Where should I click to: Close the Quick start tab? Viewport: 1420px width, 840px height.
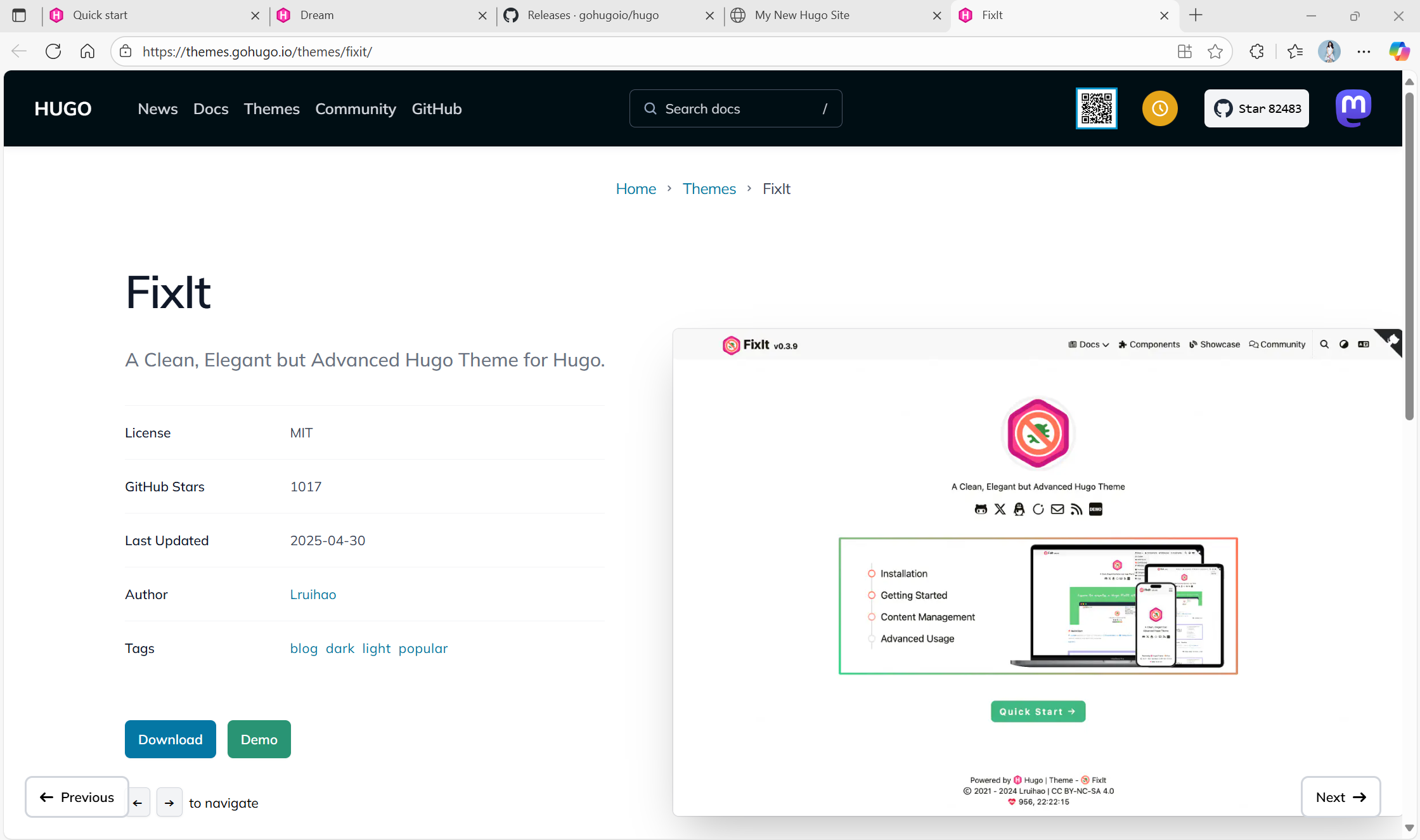pyautogui.click(x=255, y=15)
